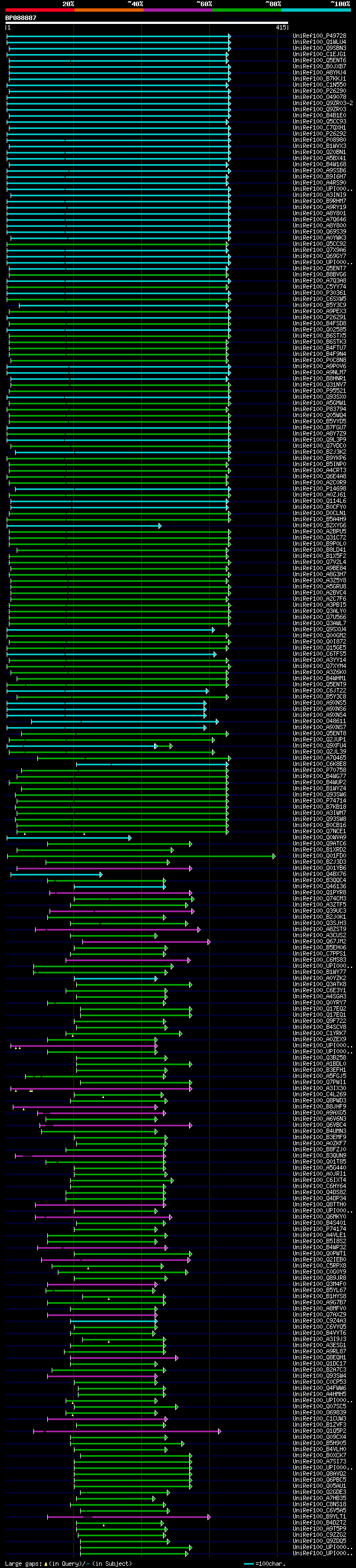Open hit UniRef100_A5BX41
This screenshot has width=356, height=1568.
click(319, 159)
